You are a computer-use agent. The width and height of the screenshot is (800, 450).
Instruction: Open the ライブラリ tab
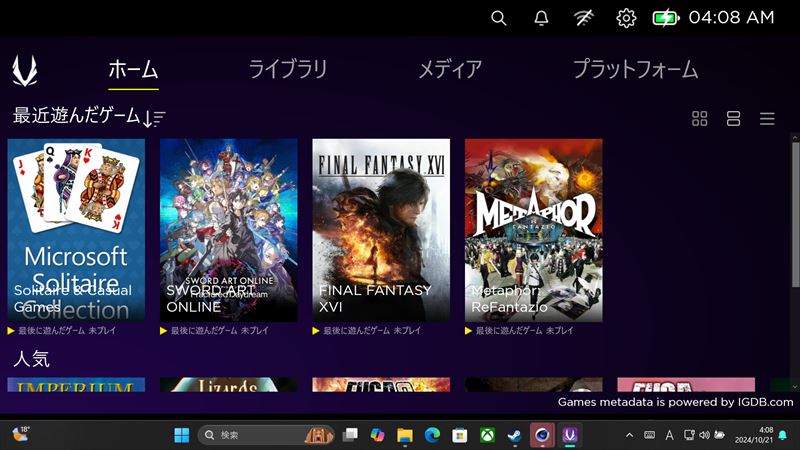coord(288,69)
